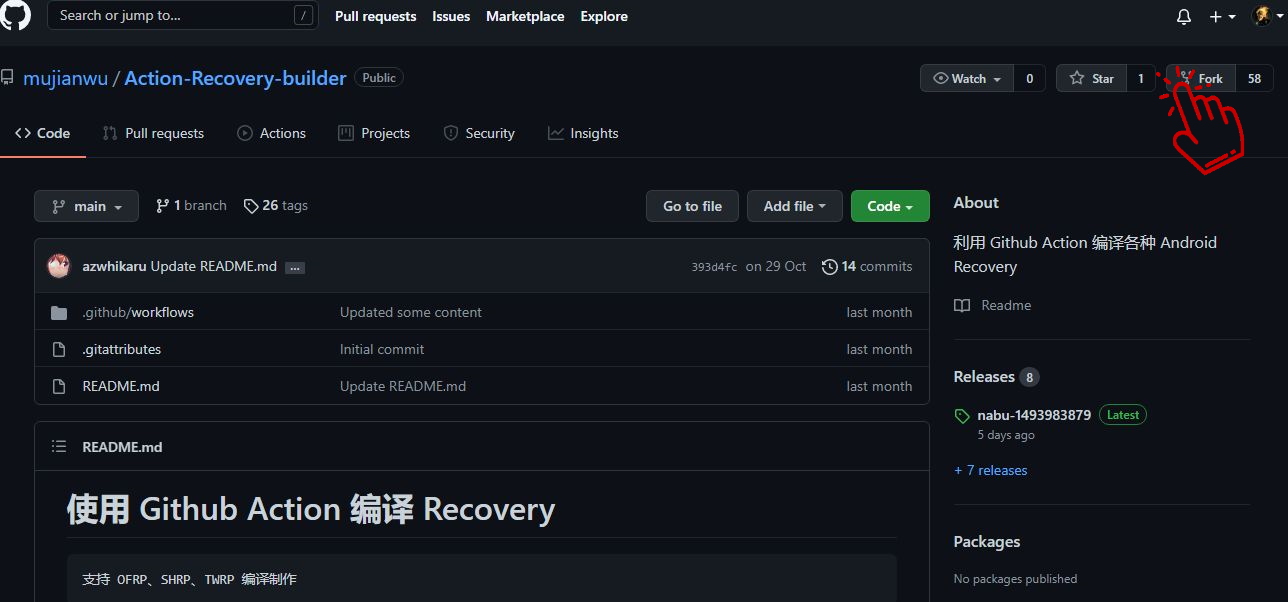Switch to the Security tab
The height and width of the screenshot is (602, 1288).
[x=479, y=133]
